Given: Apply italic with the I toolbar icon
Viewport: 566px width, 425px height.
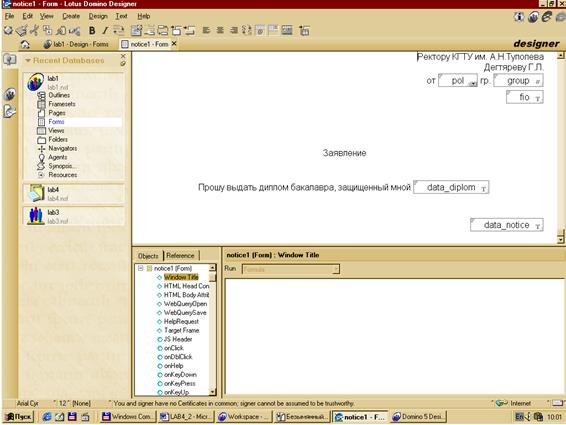Looking at the screenshot, I should point(105,31).
